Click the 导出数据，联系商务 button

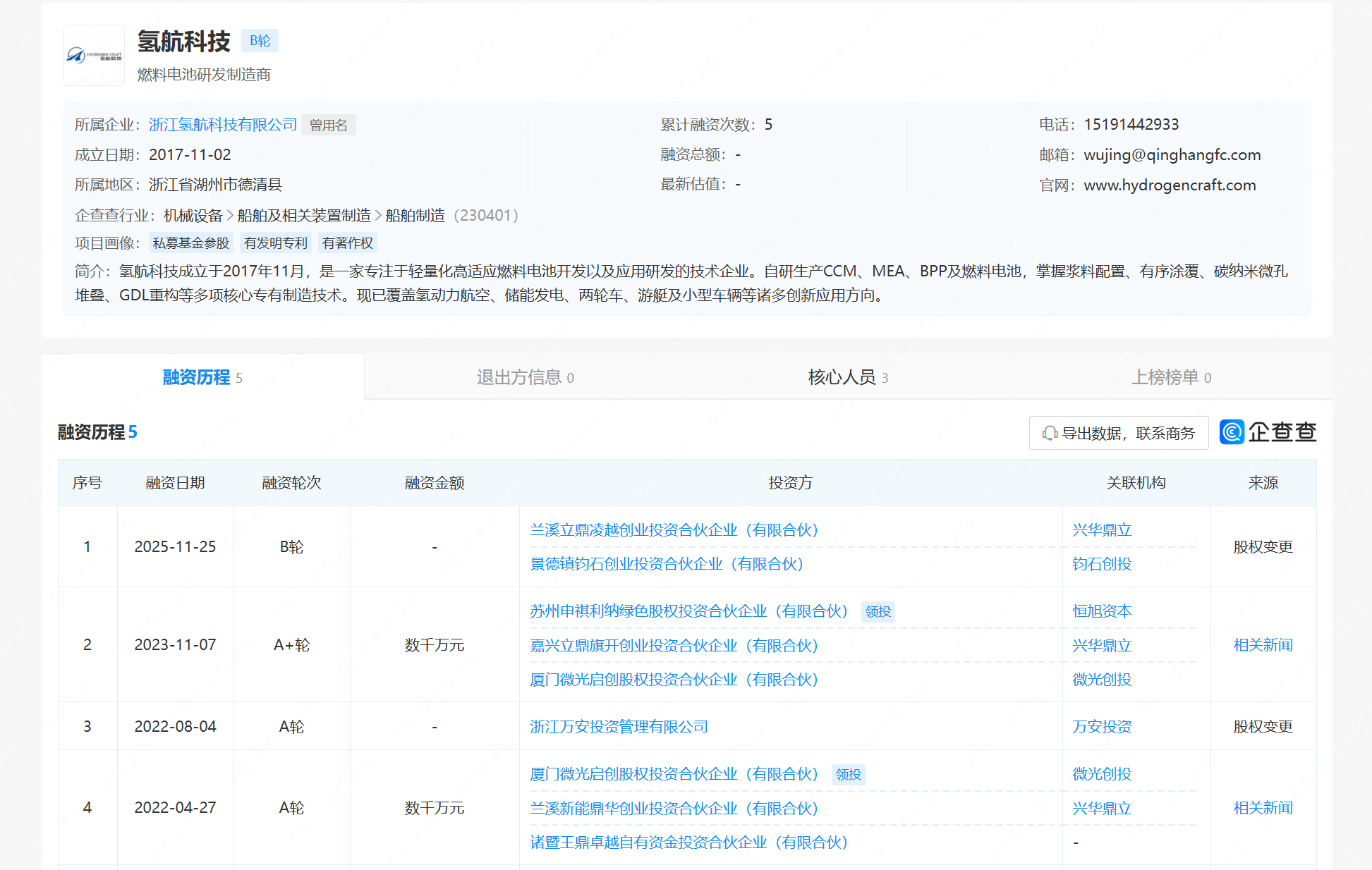(1119, 432)
